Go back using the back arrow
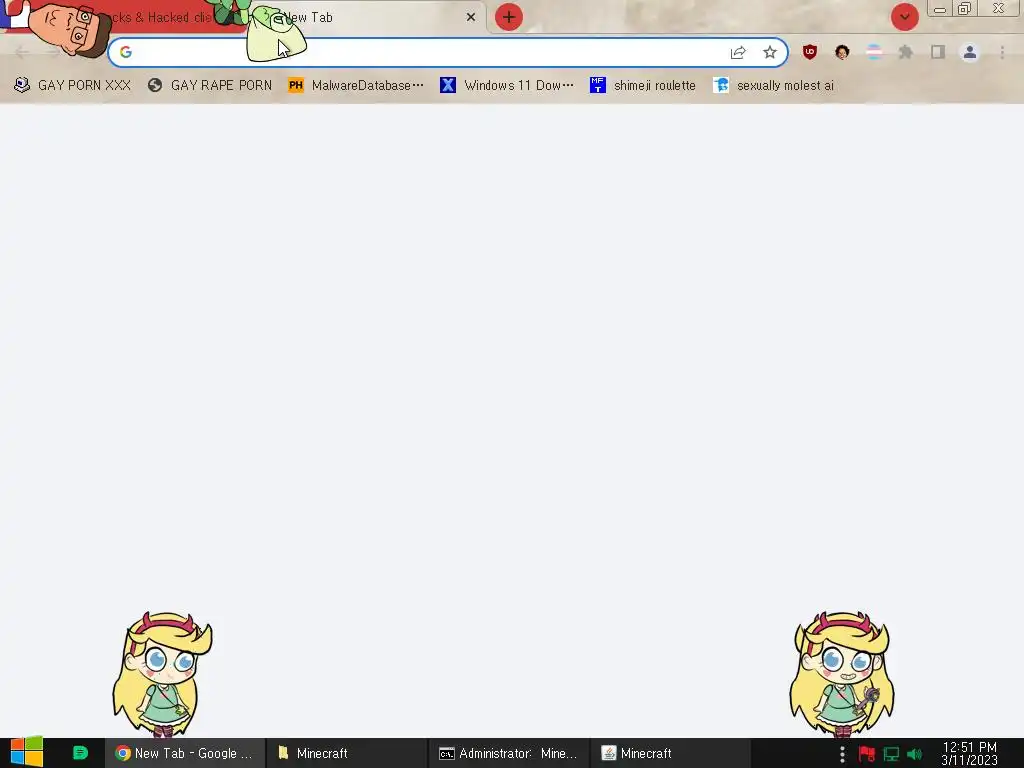Screen dimensions: 1024x768 pos(21,52)
